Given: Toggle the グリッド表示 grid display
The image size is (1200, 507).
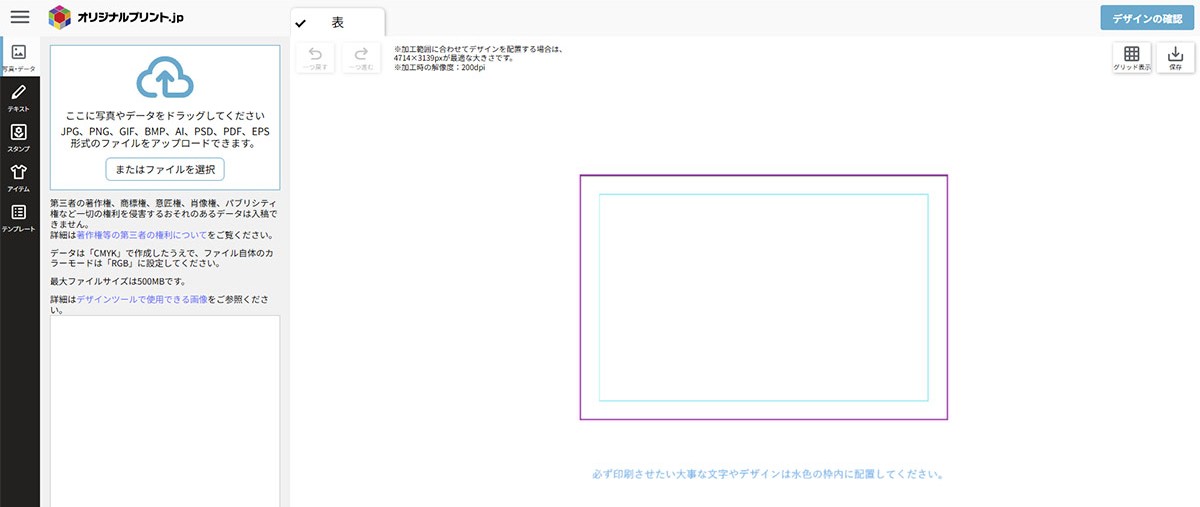Looking at the screenshot, I should pyautogui.click(x=1132, y=58).
